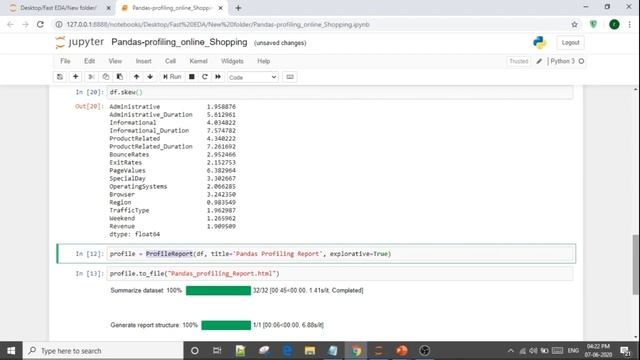
Task: Click the kernel idle circle indicator
Action: tap(581, 61)
